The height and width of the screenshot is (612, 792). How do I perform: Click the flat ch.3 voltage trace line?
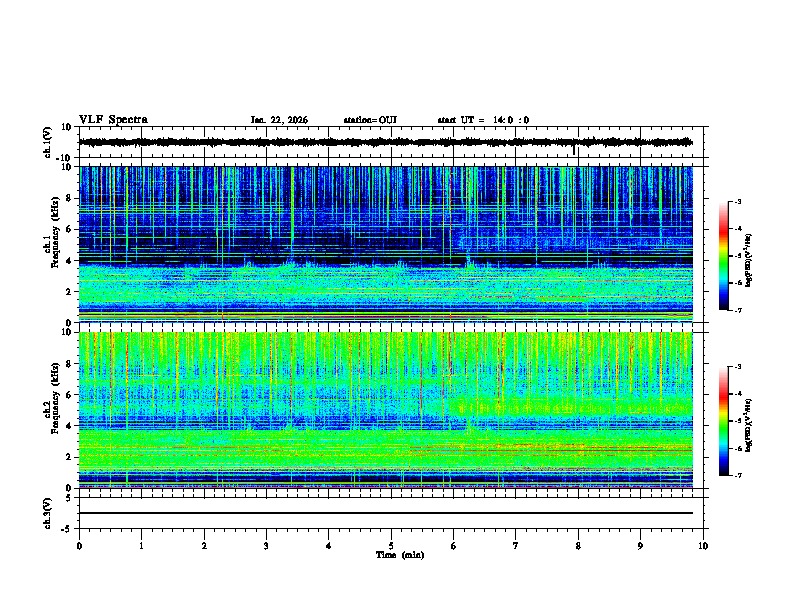point(386,513)
